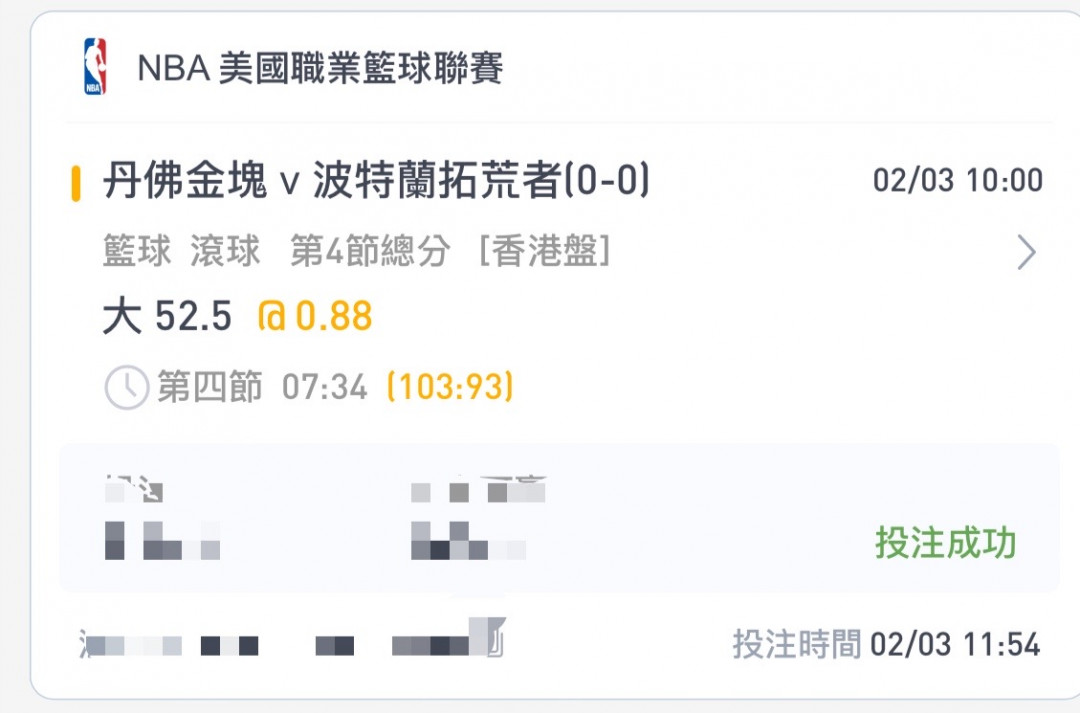Click the match start time 02/03 10:00
The image size is (1080, 713).
957,181
